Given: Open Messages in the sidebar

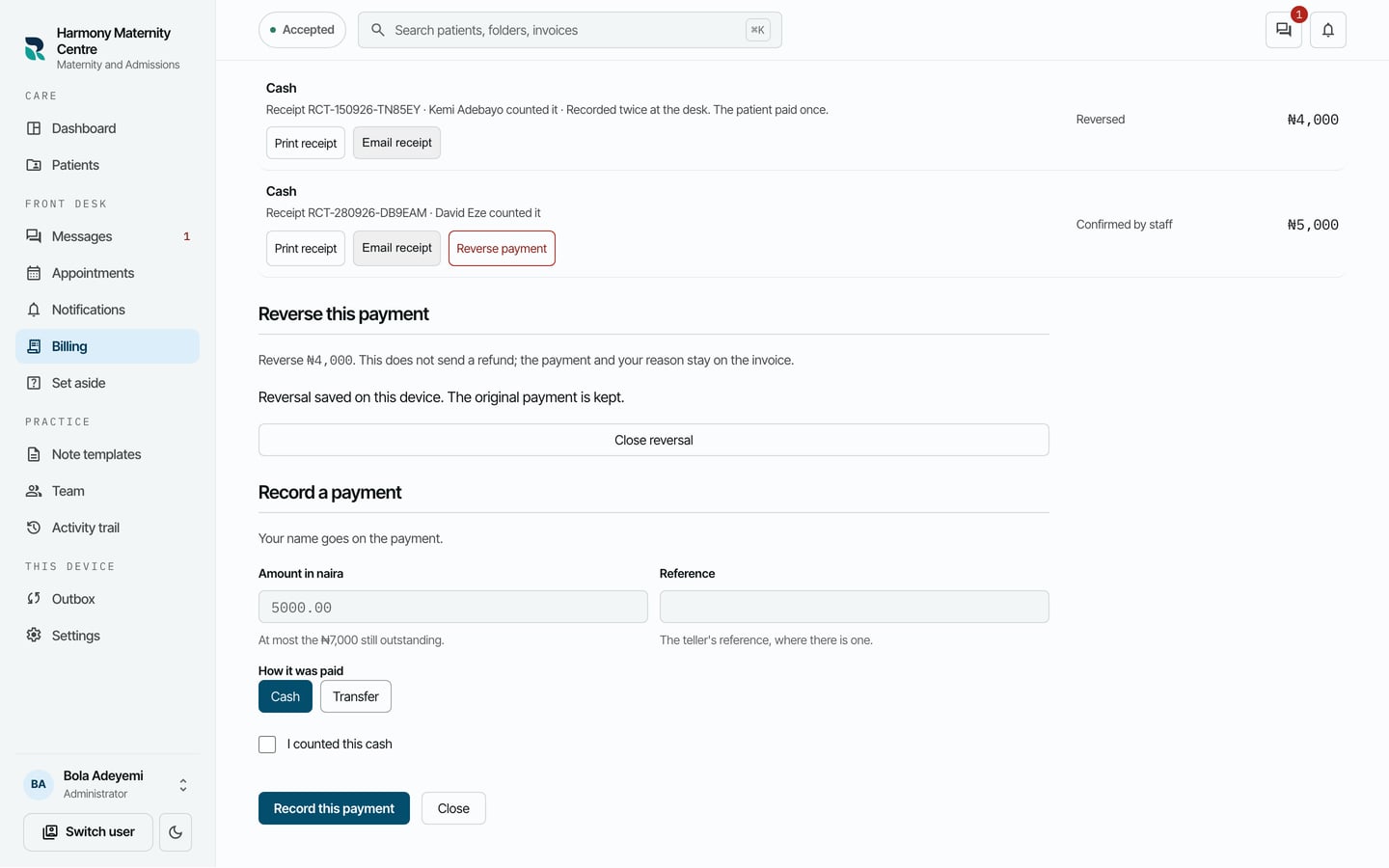Looking at the screenshot, I should (107, 236).
